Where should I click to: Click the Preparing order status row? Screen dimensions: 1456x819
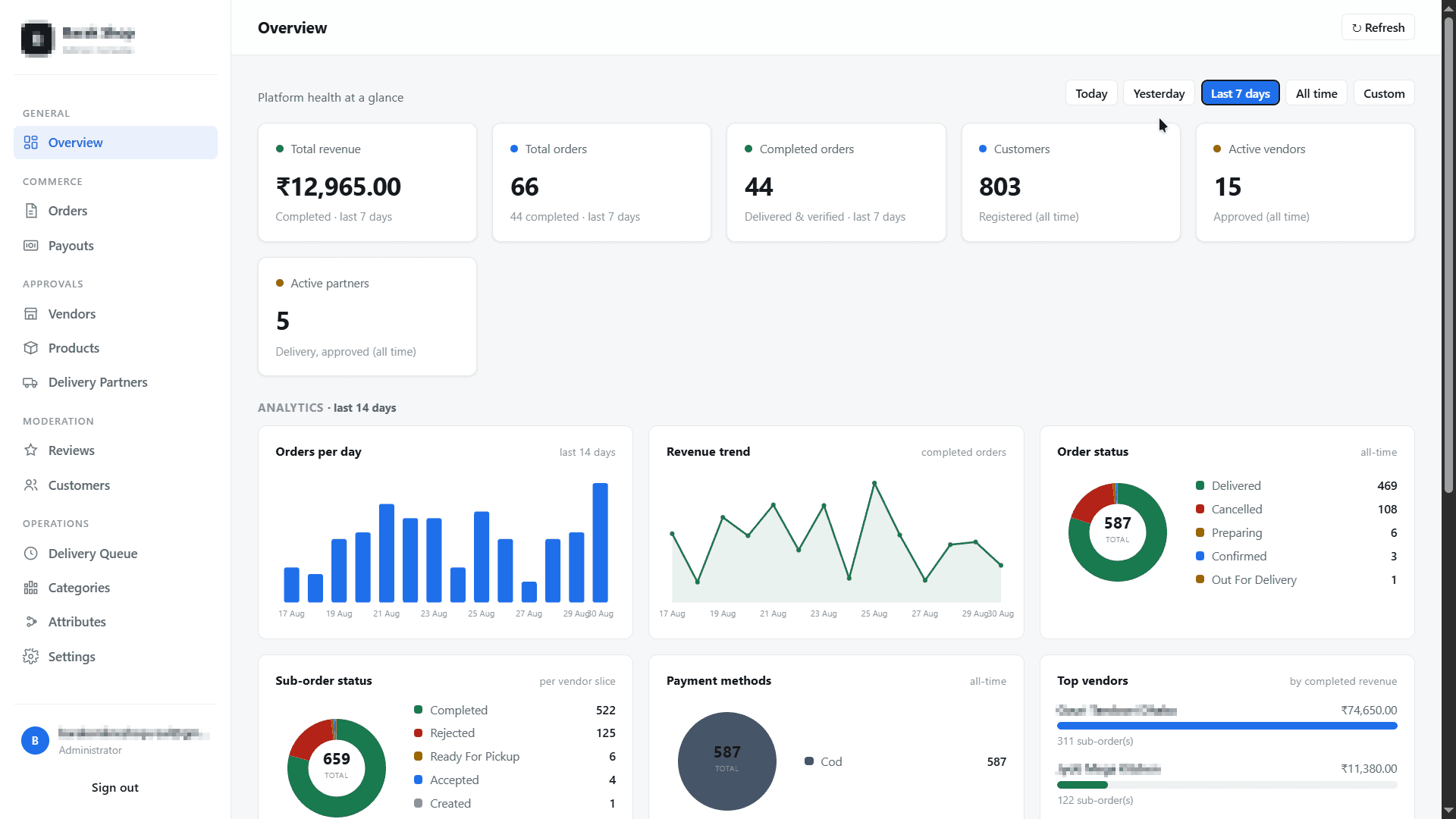pos(1296,532)
